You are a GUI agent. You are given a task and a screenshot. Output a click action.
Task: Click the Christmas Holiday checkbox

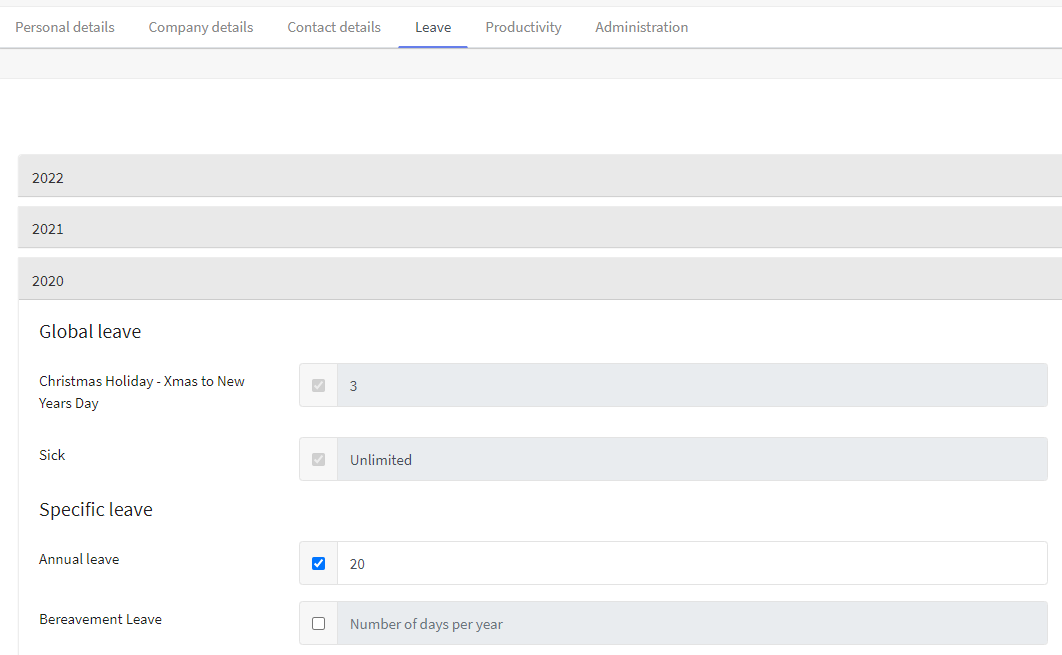(318, 385)
